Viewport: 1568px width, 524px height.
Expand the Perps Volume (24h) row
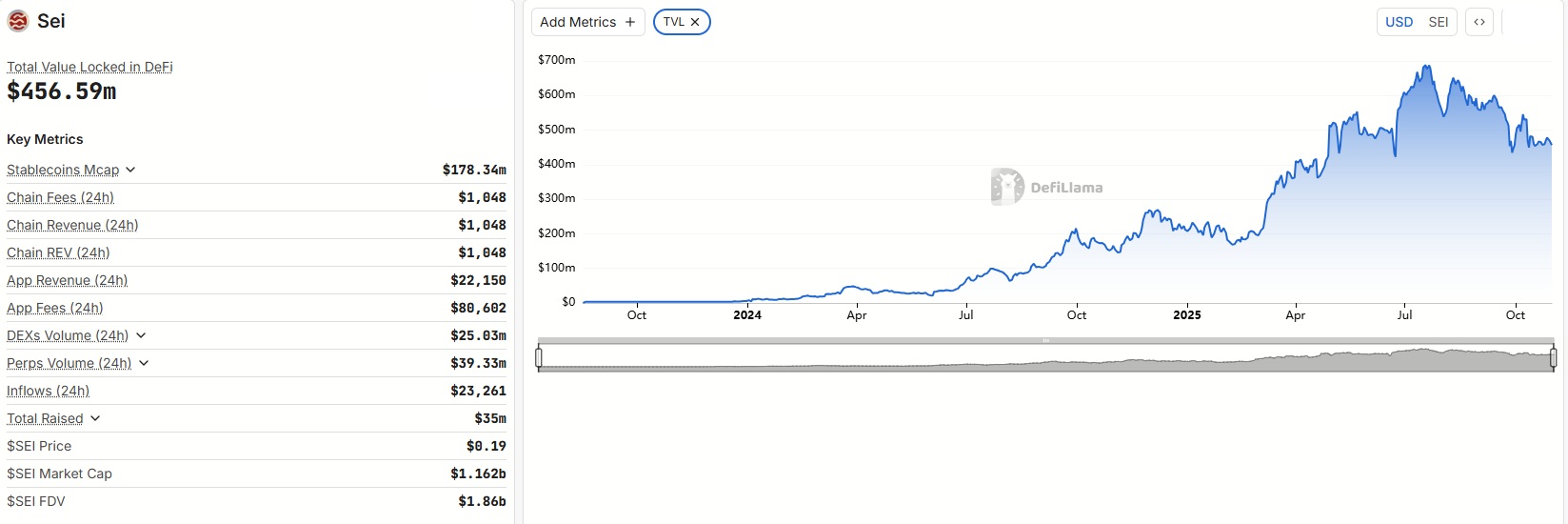144,363
